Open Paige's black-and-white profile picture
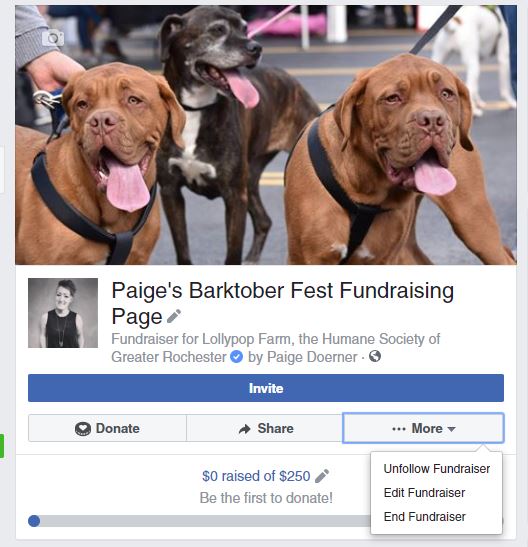Image resolution: width=528 pixels, height=547 pixels. (x=63, y=313)
